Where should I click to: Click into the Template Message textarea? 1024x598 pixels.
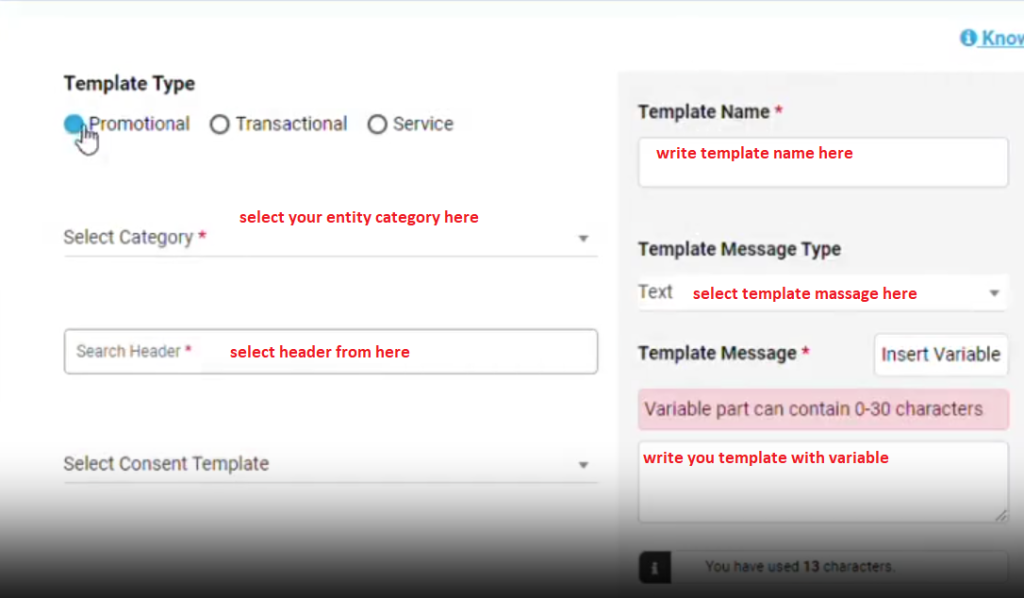point(823,482)
